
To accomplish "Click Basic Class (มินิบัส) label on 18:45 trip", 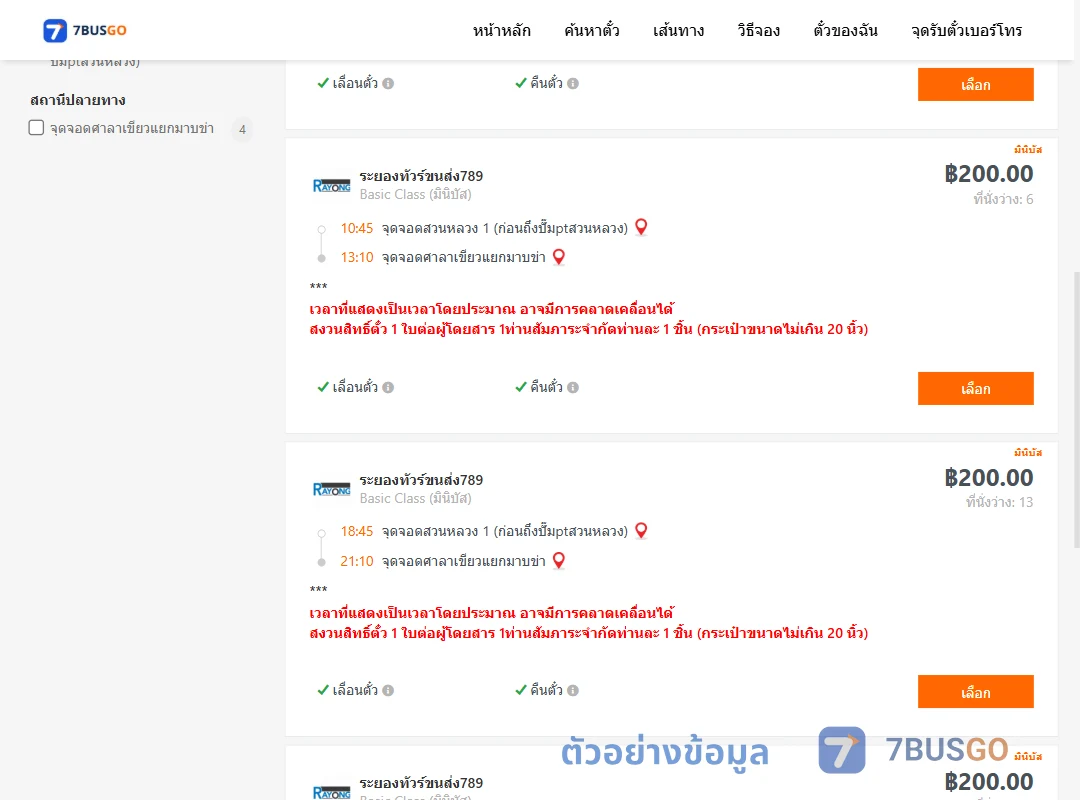I will pyautogui.click(x=415, y=498).
